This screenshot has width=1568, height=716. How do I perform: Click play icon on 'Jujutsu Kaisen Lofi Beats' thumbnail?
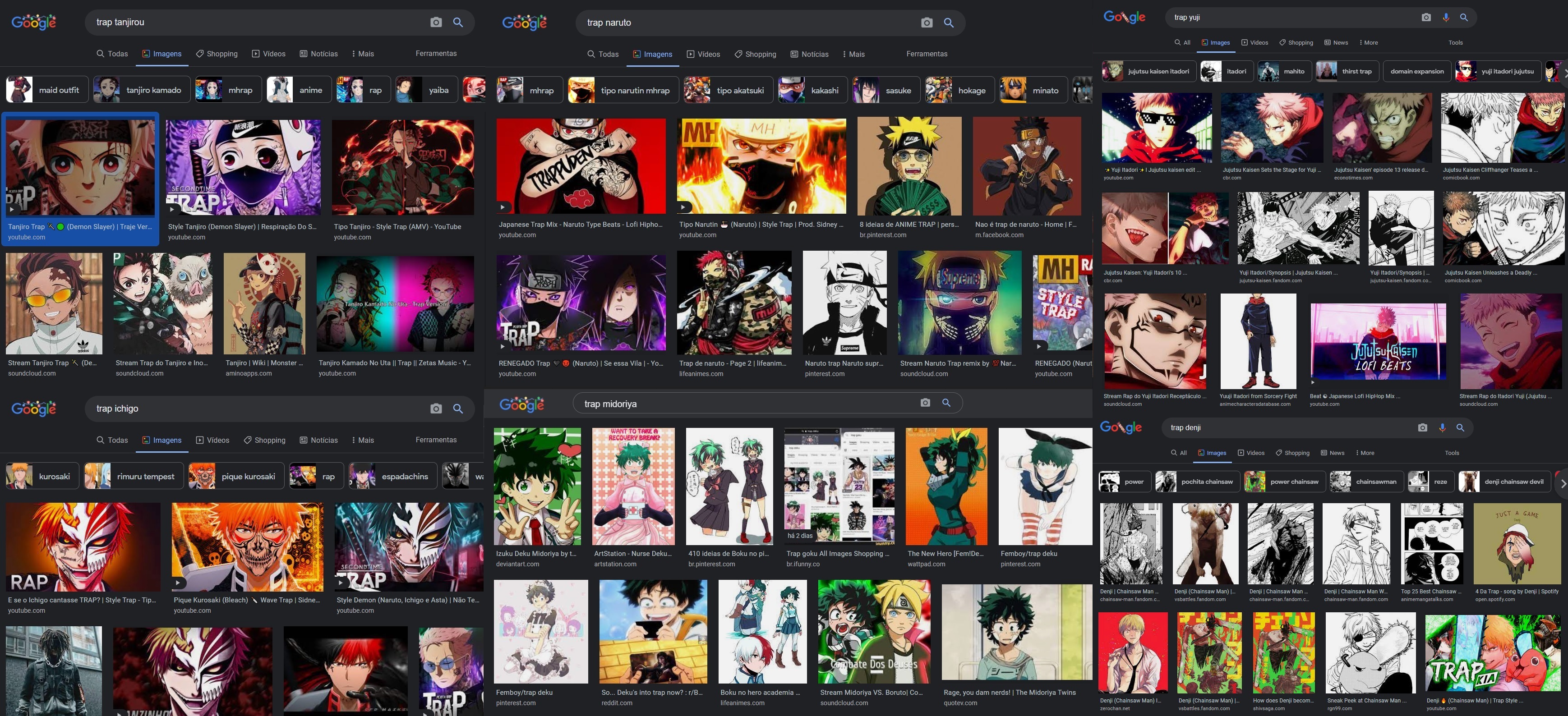(x=1313, y=383)
